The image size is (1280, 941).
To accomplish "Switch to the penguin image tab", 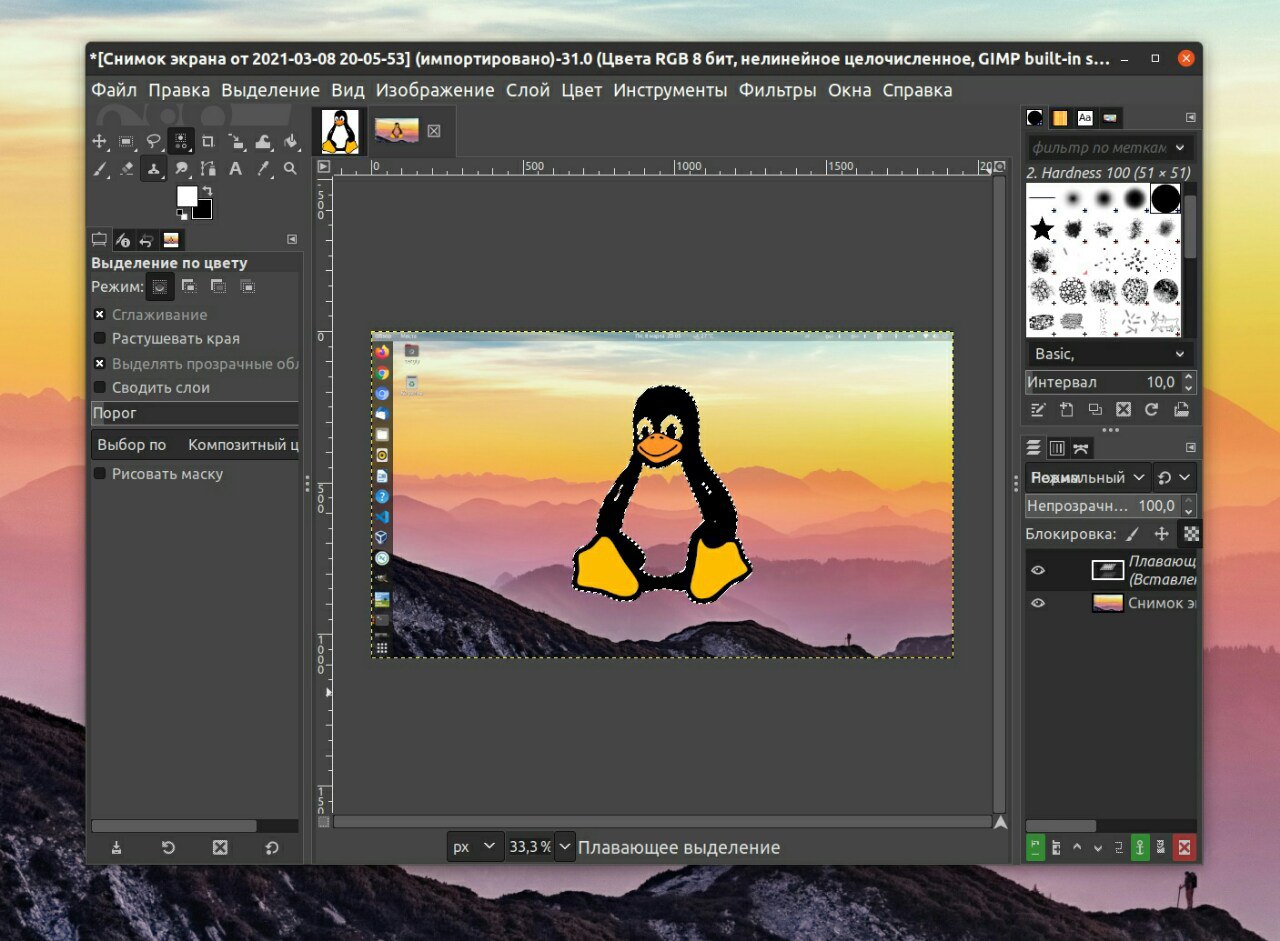I will click(x=340, y=131).
